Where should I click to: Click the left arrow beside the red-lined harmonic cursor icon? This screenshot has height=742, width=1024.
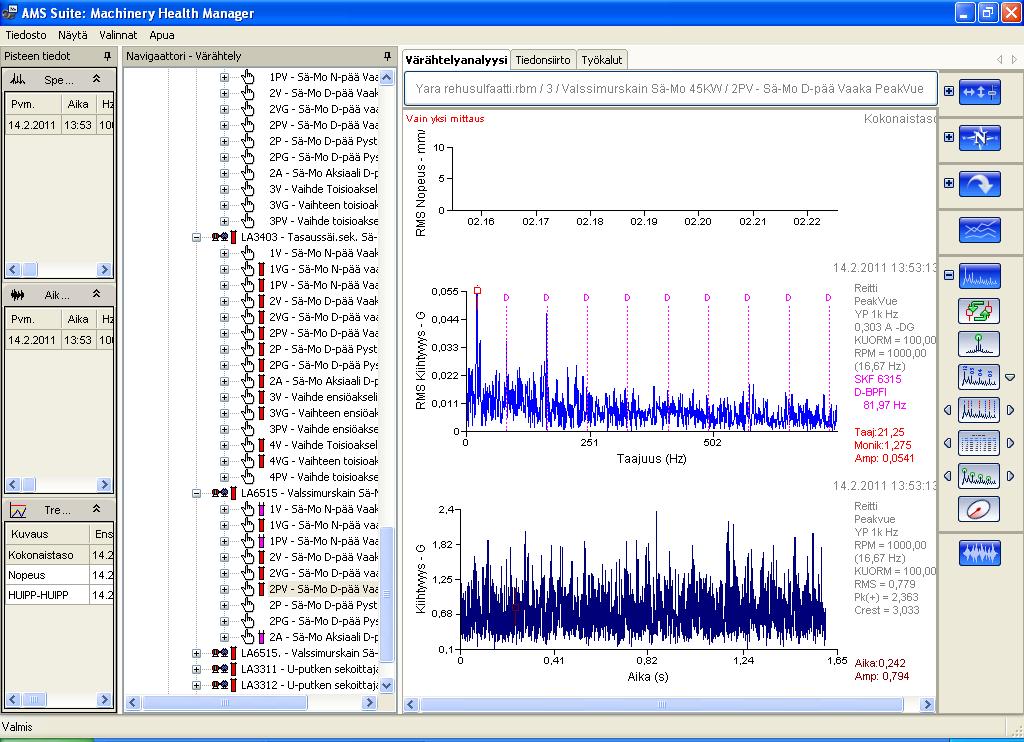pyautogui.click(x=948, y=410)
